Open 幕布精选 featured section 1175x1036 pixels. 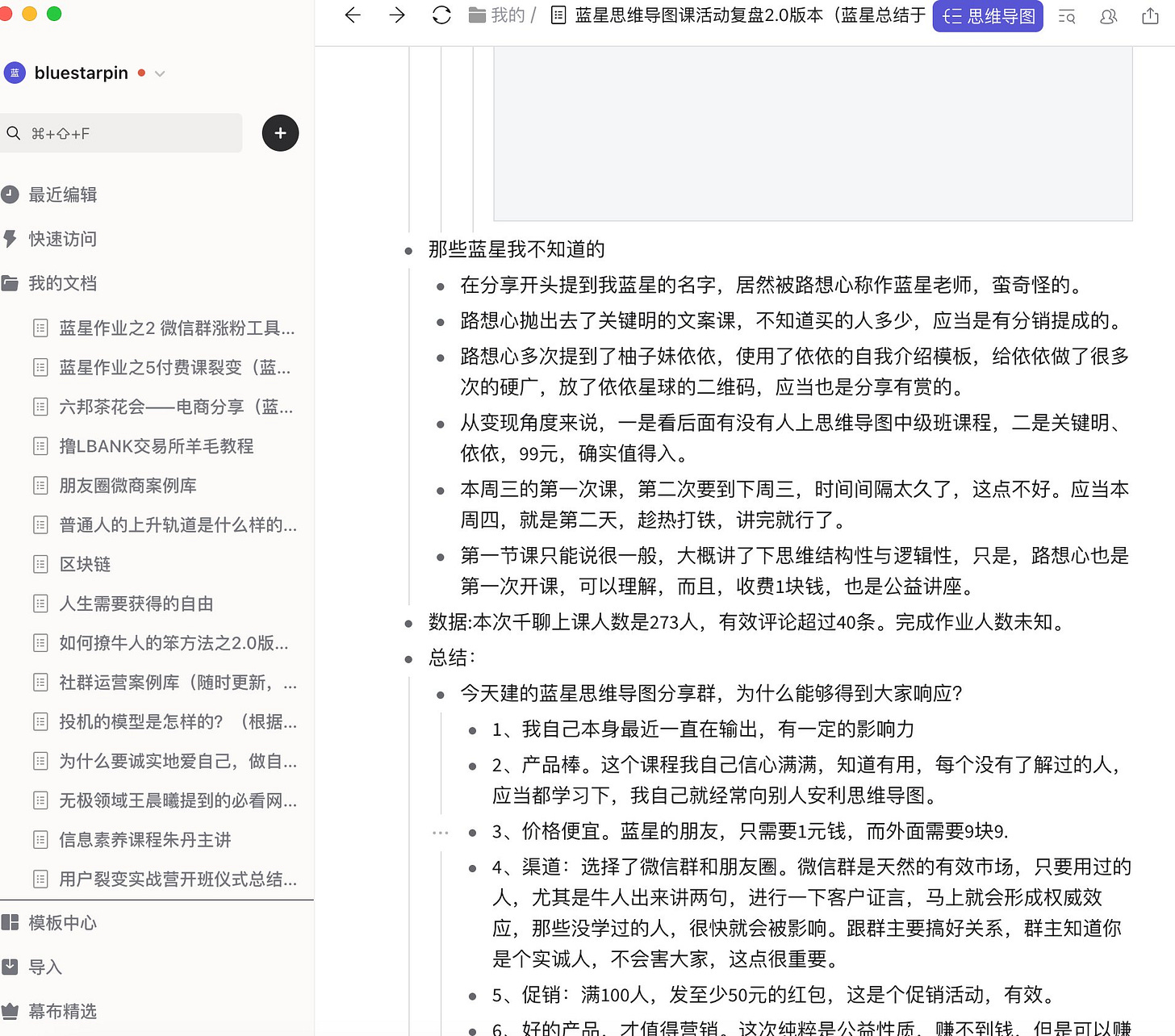[x=63, y=1012]
